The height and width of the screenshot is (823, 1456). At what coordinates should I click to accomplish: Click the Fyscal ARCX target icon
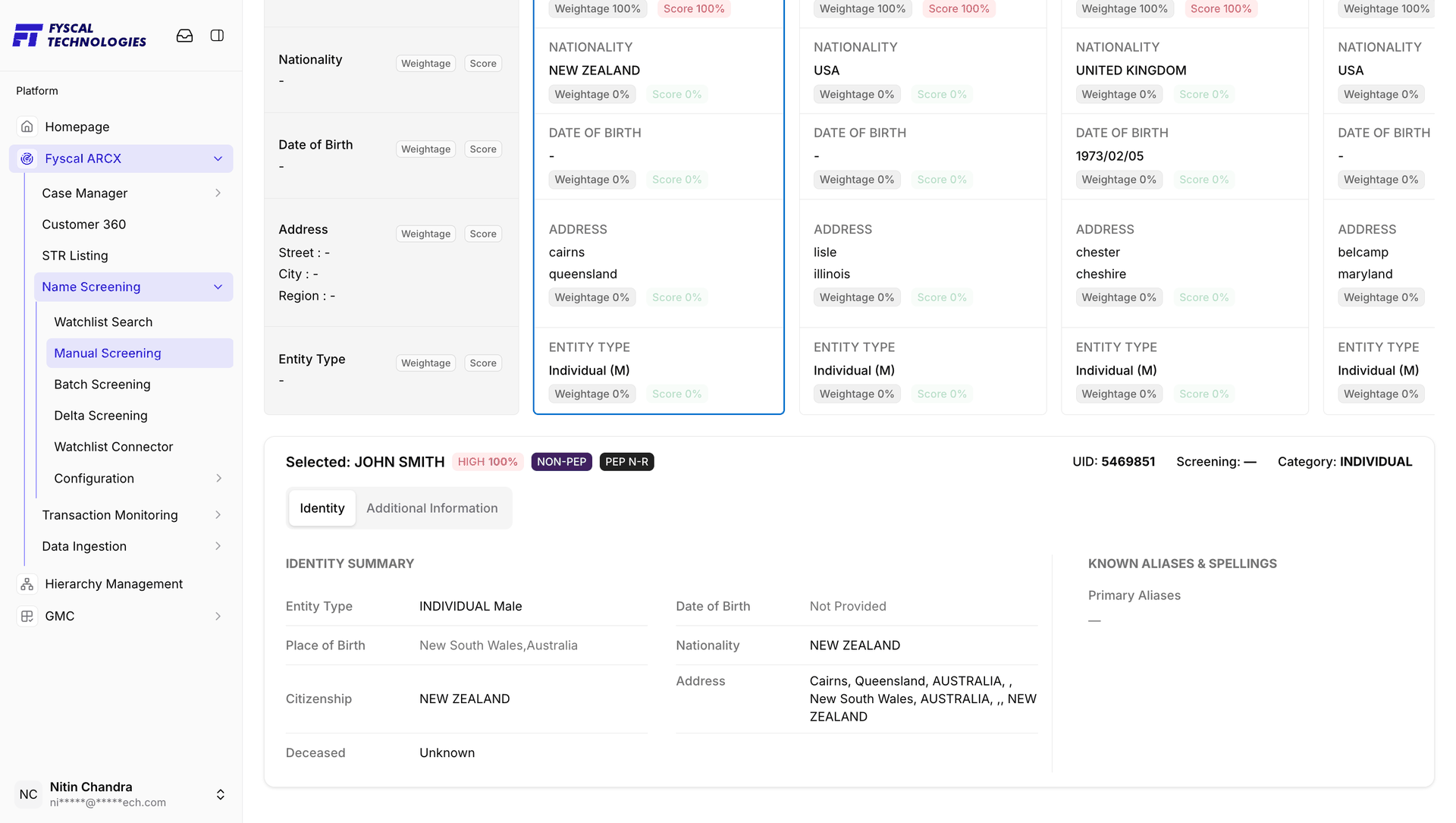[x=27, y=159]
